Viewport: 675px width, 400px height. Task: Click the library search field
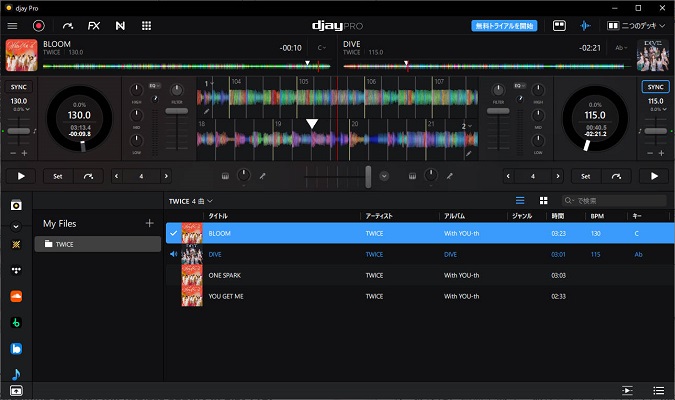point(614,201)
